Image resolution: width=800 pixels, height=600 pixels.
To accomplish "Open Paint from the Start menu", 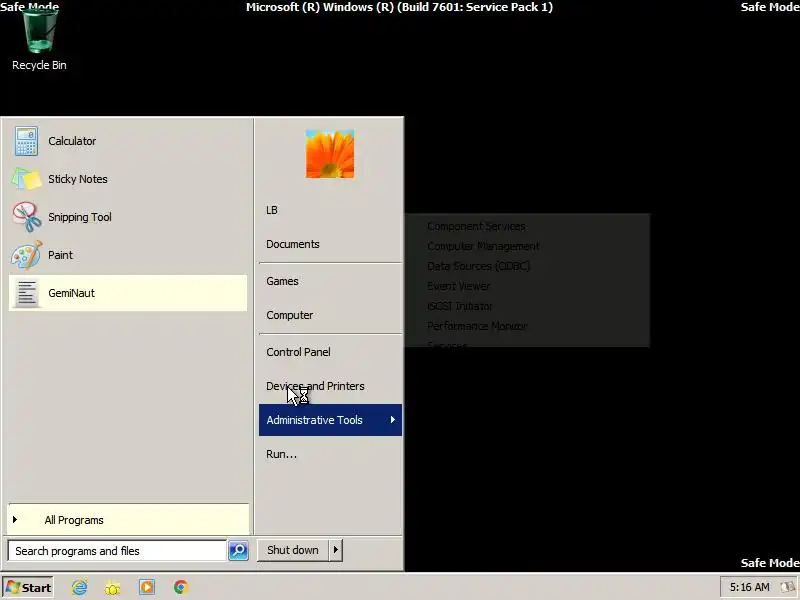I will tap(128, 255).
